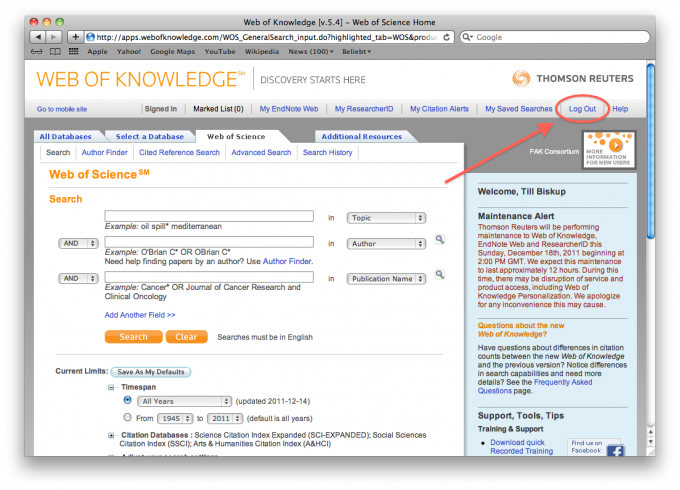Click Download quick Recorded Training link
The width and height of the screenshot is (680, 490).
click(x=521, y=447)
